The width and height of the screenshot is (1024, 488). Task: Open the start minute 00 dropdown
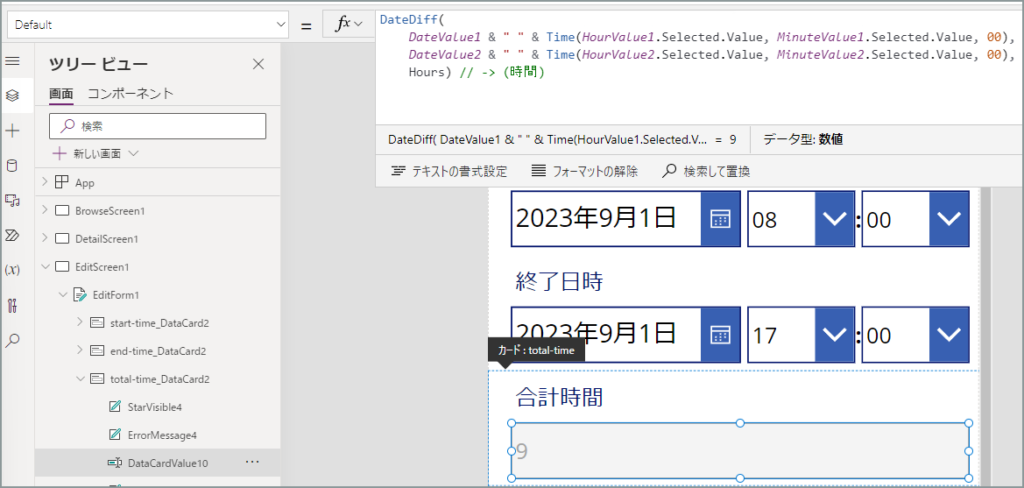coord(949,219)
